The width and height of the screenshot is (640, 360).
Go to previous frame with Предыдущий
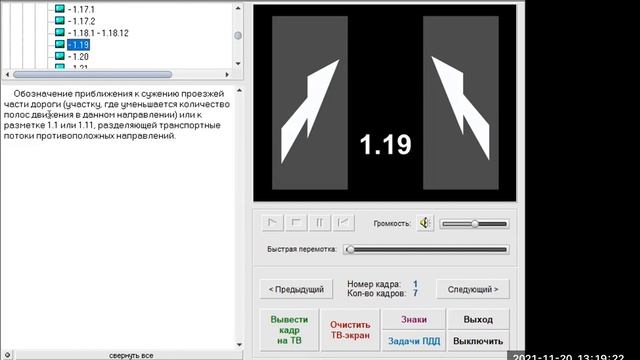[x=296, y=289]
